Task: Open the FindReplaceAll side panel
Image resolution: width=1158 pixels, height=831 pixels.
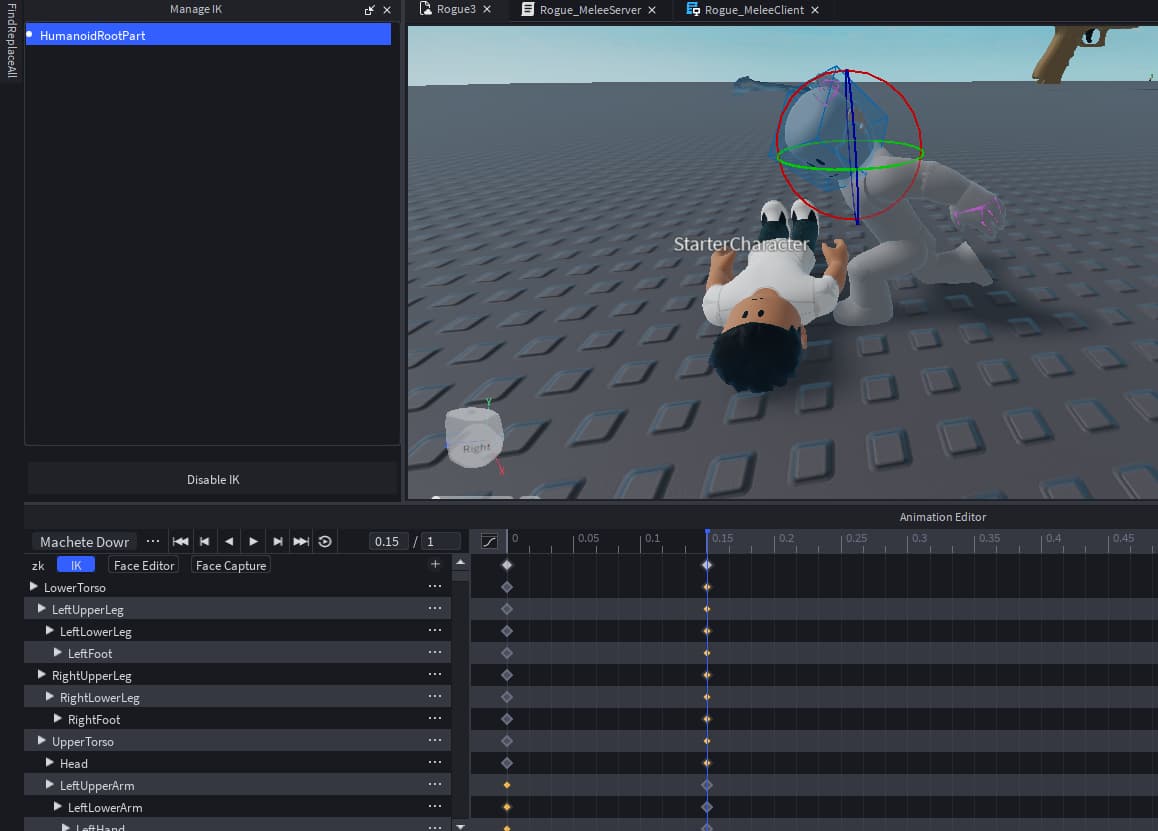Action: pos(11,40)
